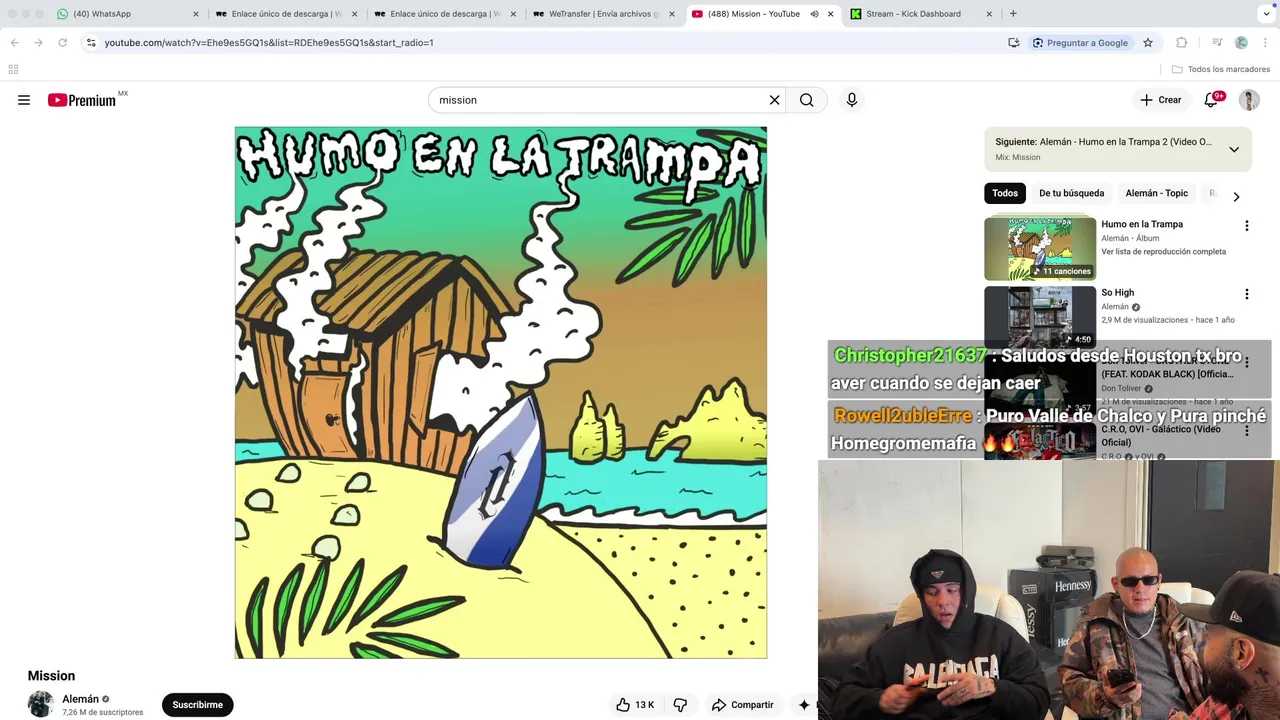Clear the search box with the X
The height and width of the screenshot is (720, 1280).
774,100
